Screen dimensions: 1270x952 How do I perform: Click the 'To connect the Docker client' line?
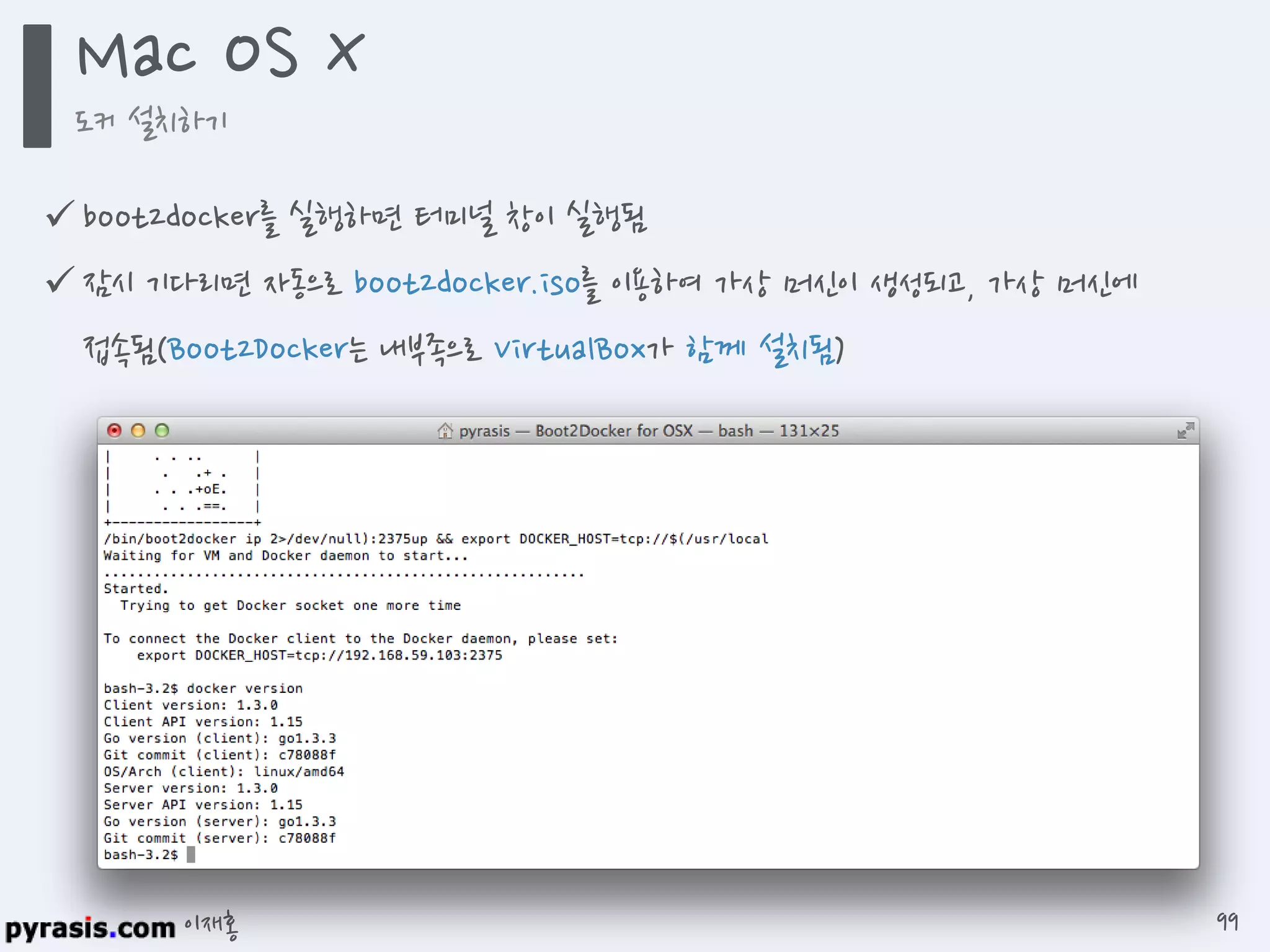pyautogui.click(x=361, y=639)
